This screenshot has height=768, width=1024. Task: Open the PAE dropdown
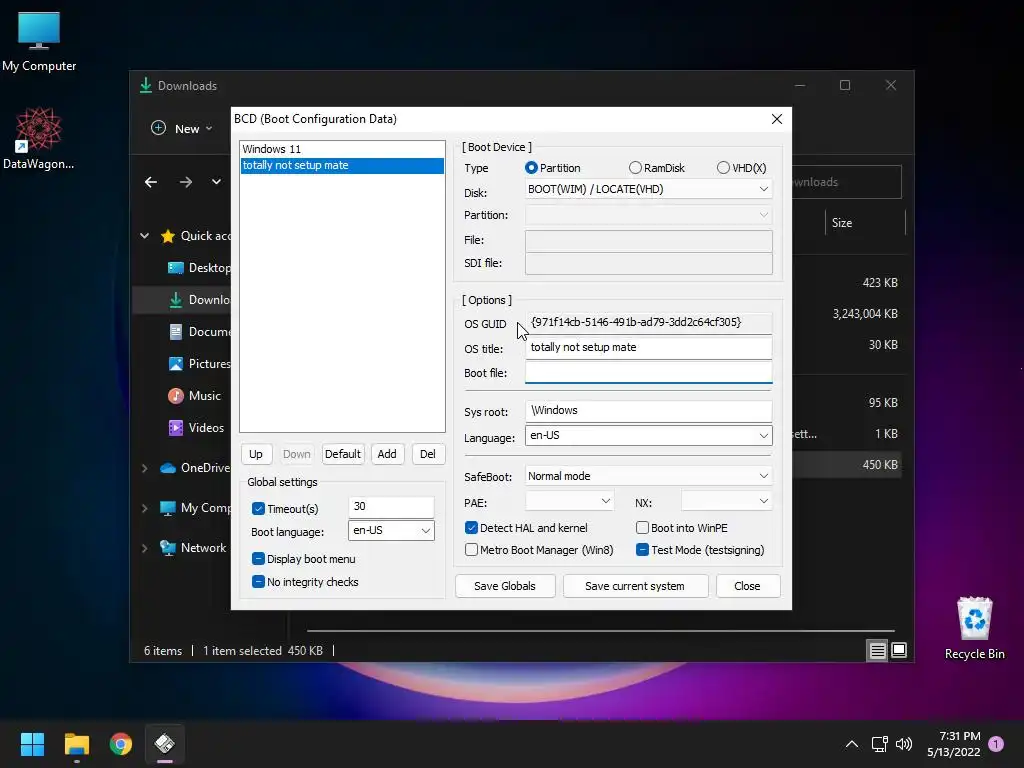pos(569,502)
